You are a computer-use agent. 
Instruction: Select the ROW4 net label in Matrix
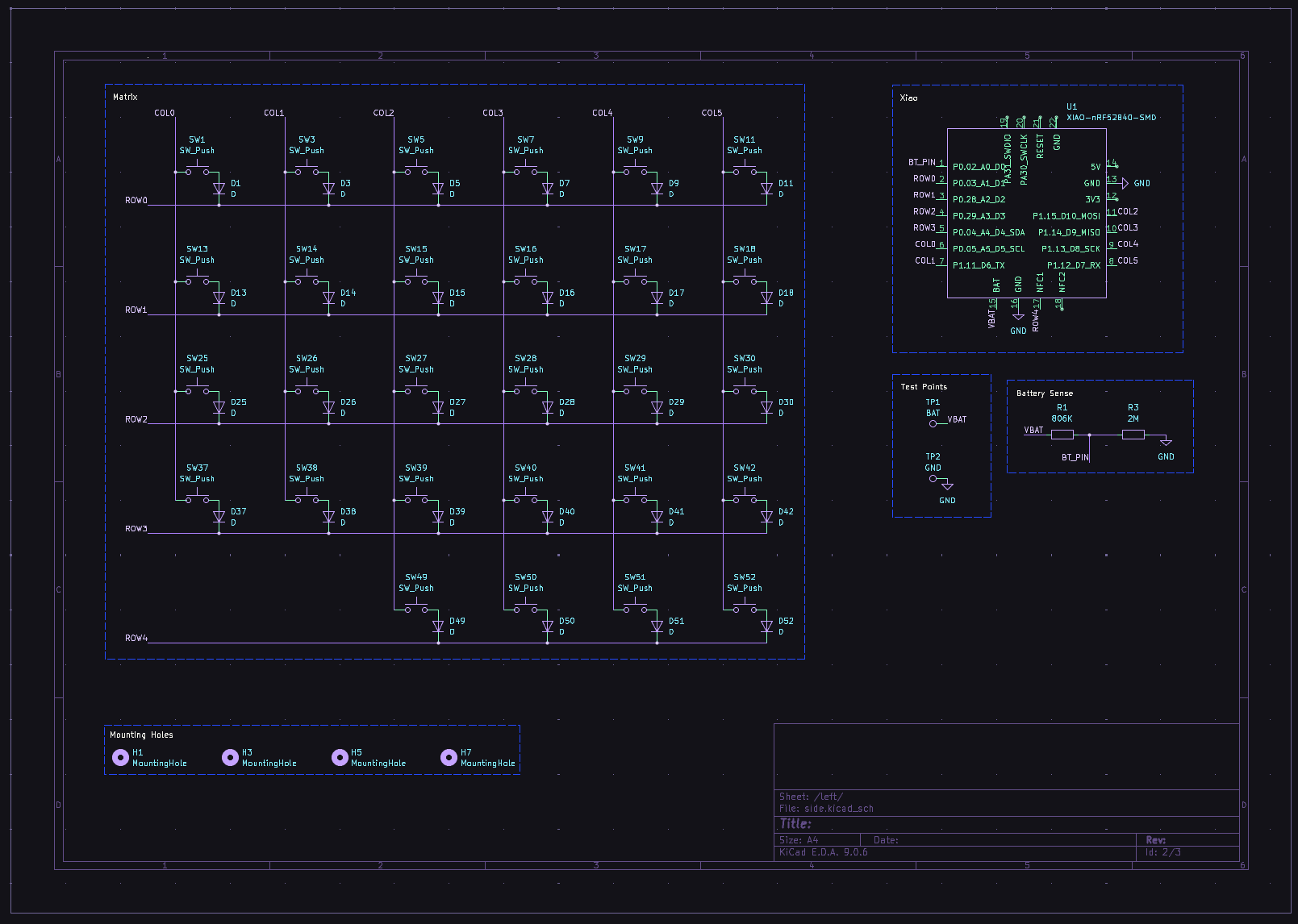(x=136, y=639)
